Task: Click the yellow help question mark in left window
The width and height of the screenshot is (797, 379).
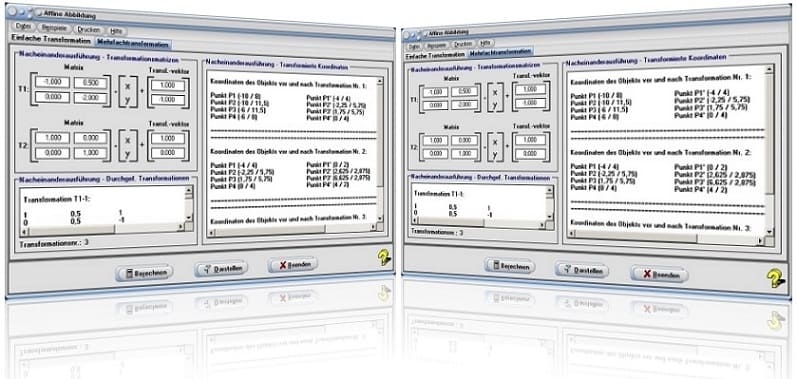Action: pos(385,258)
